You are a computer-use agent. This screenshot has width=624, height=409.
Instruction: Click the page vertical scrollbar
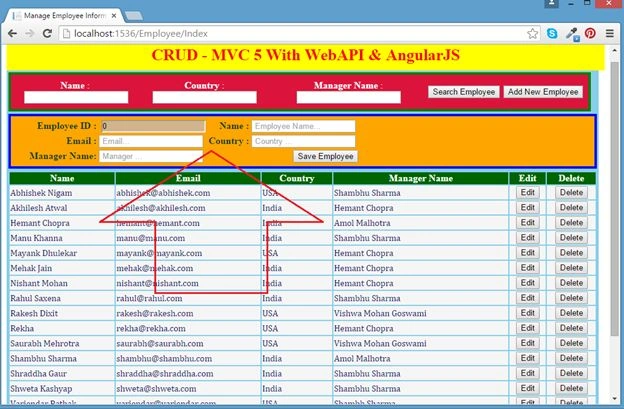[x=615, y=199]
